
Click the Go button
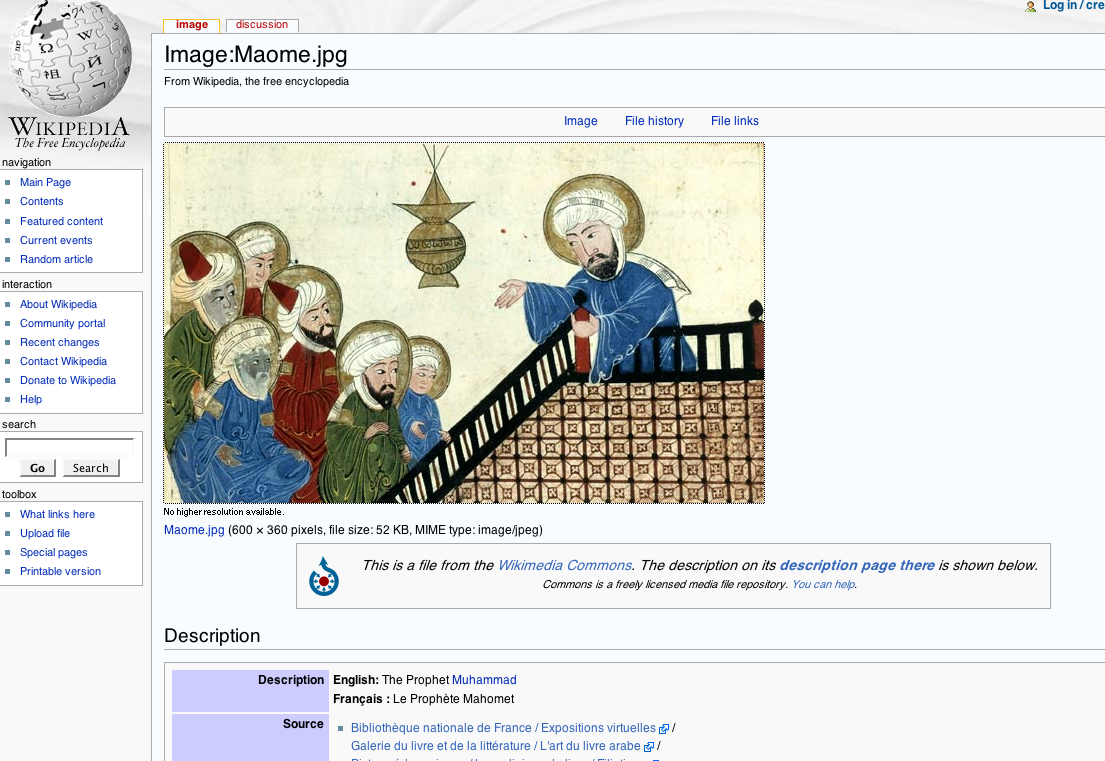point(37,468)
